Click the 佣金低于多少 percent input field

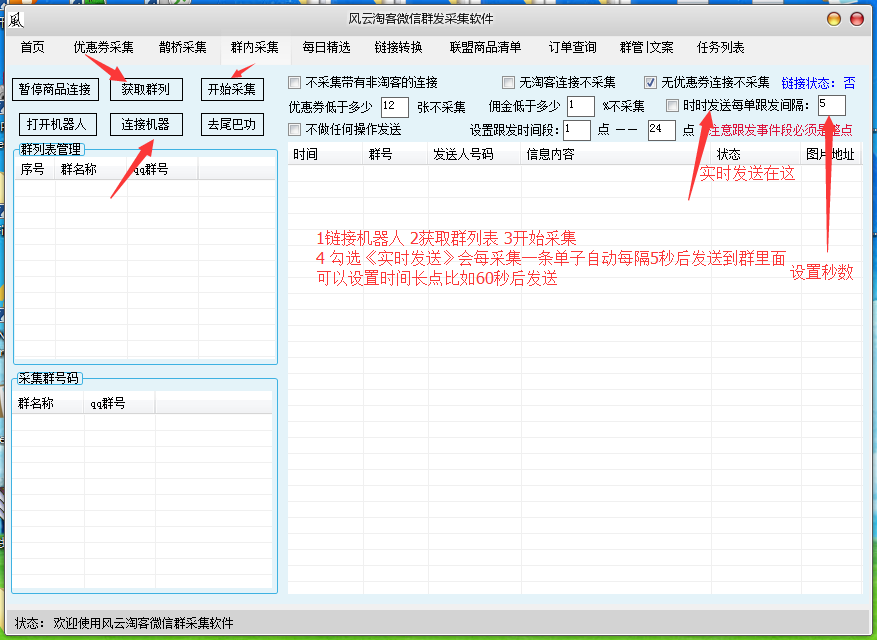tap(581, 106)
